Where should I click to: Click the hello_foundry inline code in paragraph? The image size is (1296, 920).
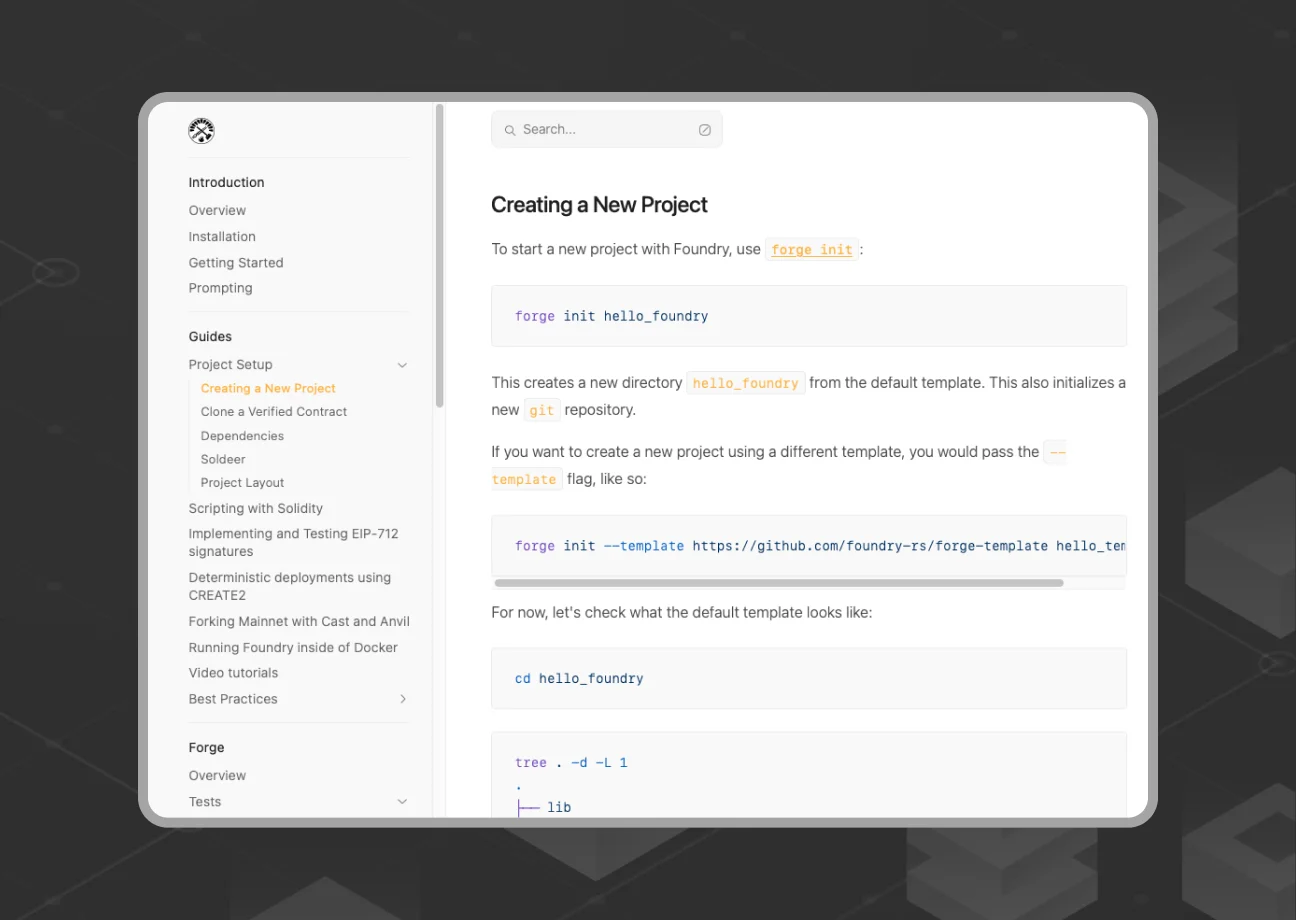(x=746, y=383)
